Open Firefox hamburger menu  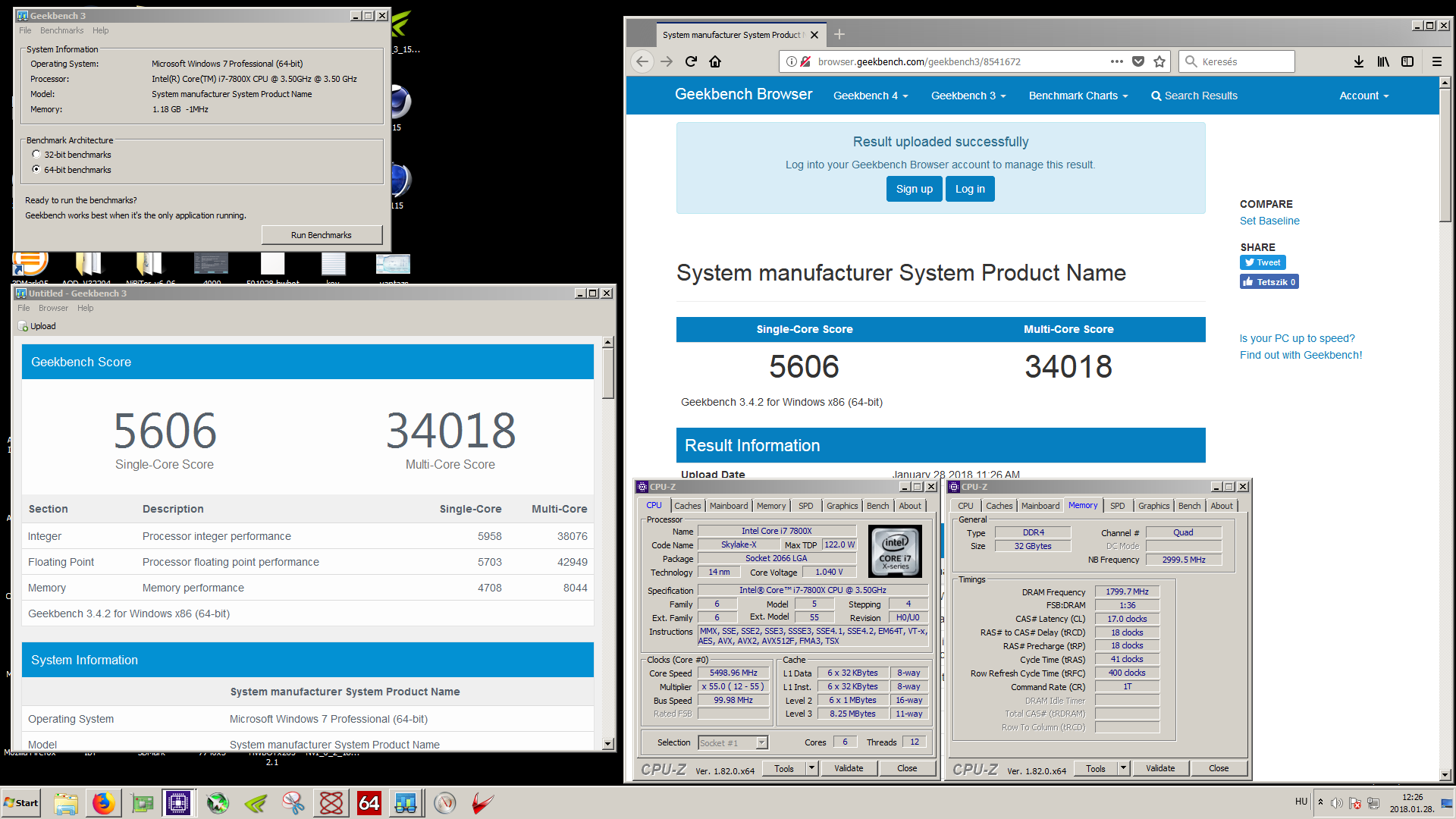[x=1437, y=61]
